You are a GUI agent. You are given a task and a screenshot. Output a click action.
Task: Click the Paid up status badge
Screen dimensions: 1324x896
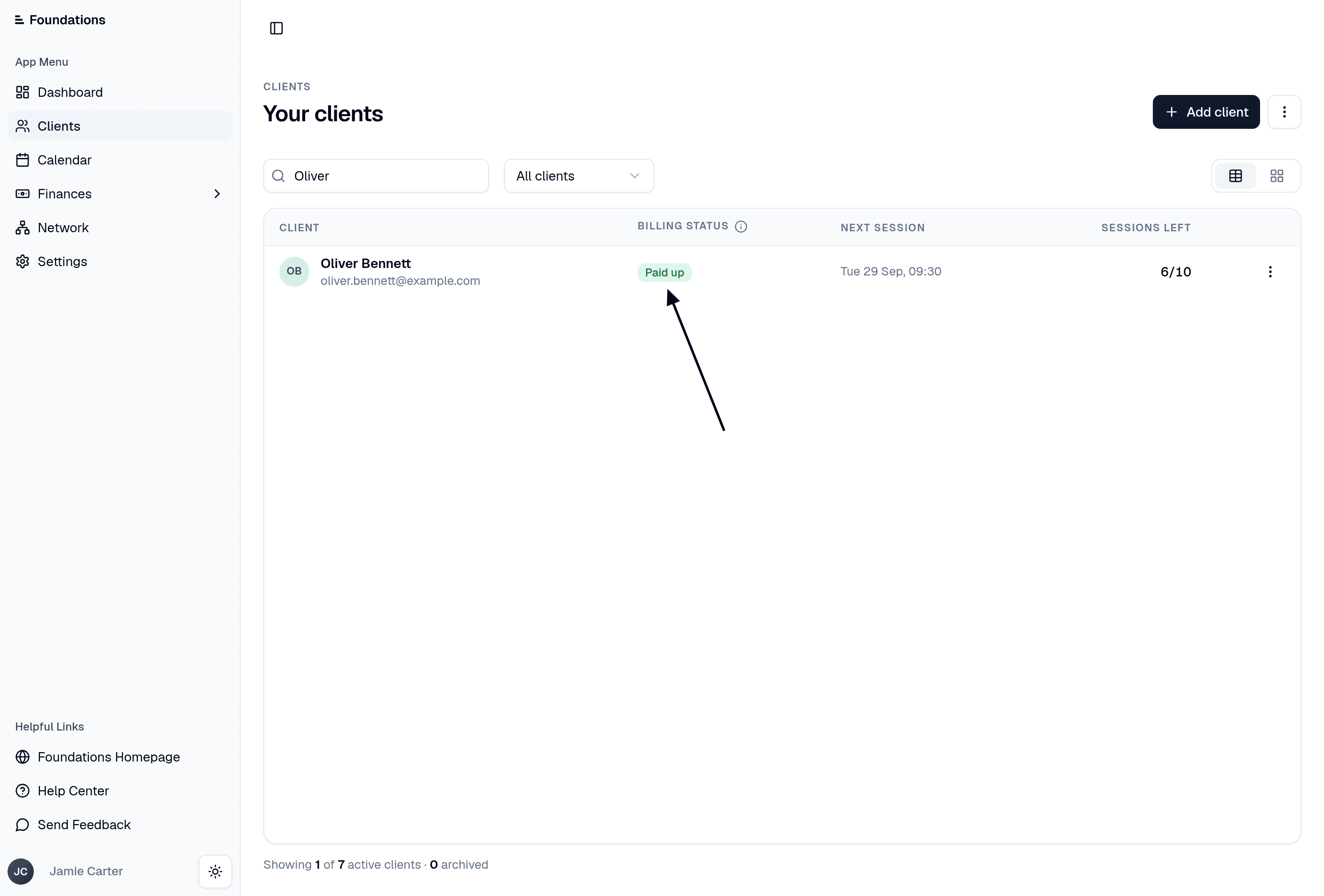pyautogui.click(x=664, y=272)
